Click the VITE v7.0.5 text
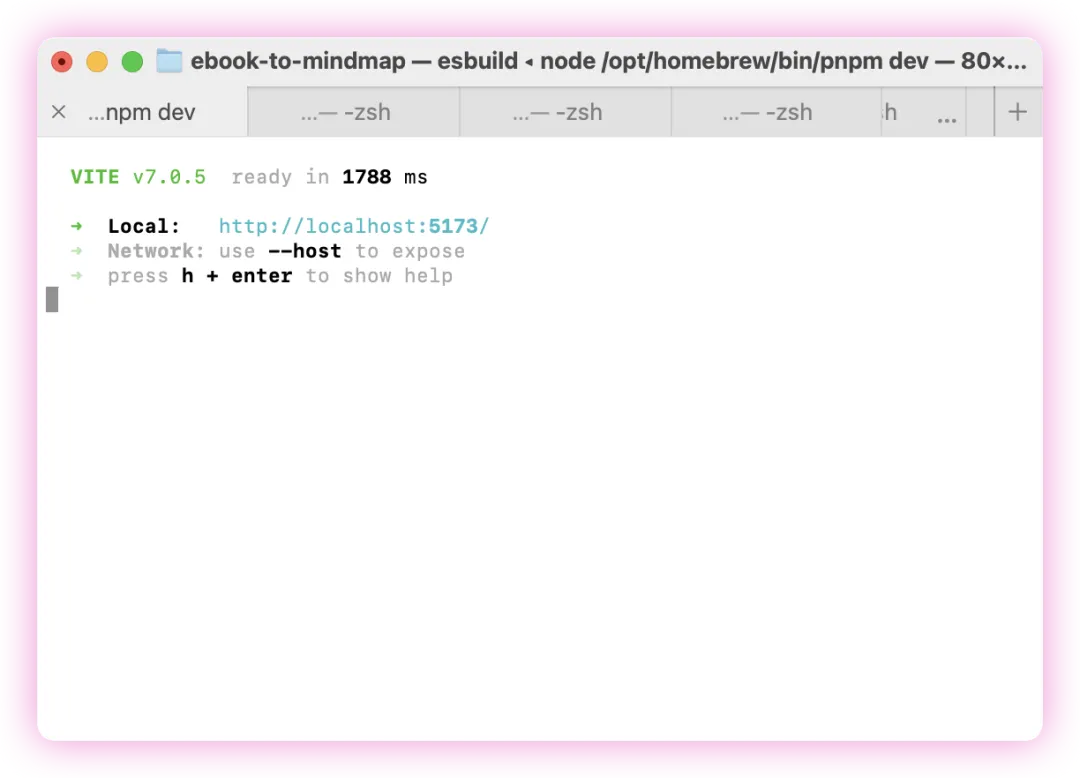Viewport: 1080px width, 778px height. click(138, 177)
